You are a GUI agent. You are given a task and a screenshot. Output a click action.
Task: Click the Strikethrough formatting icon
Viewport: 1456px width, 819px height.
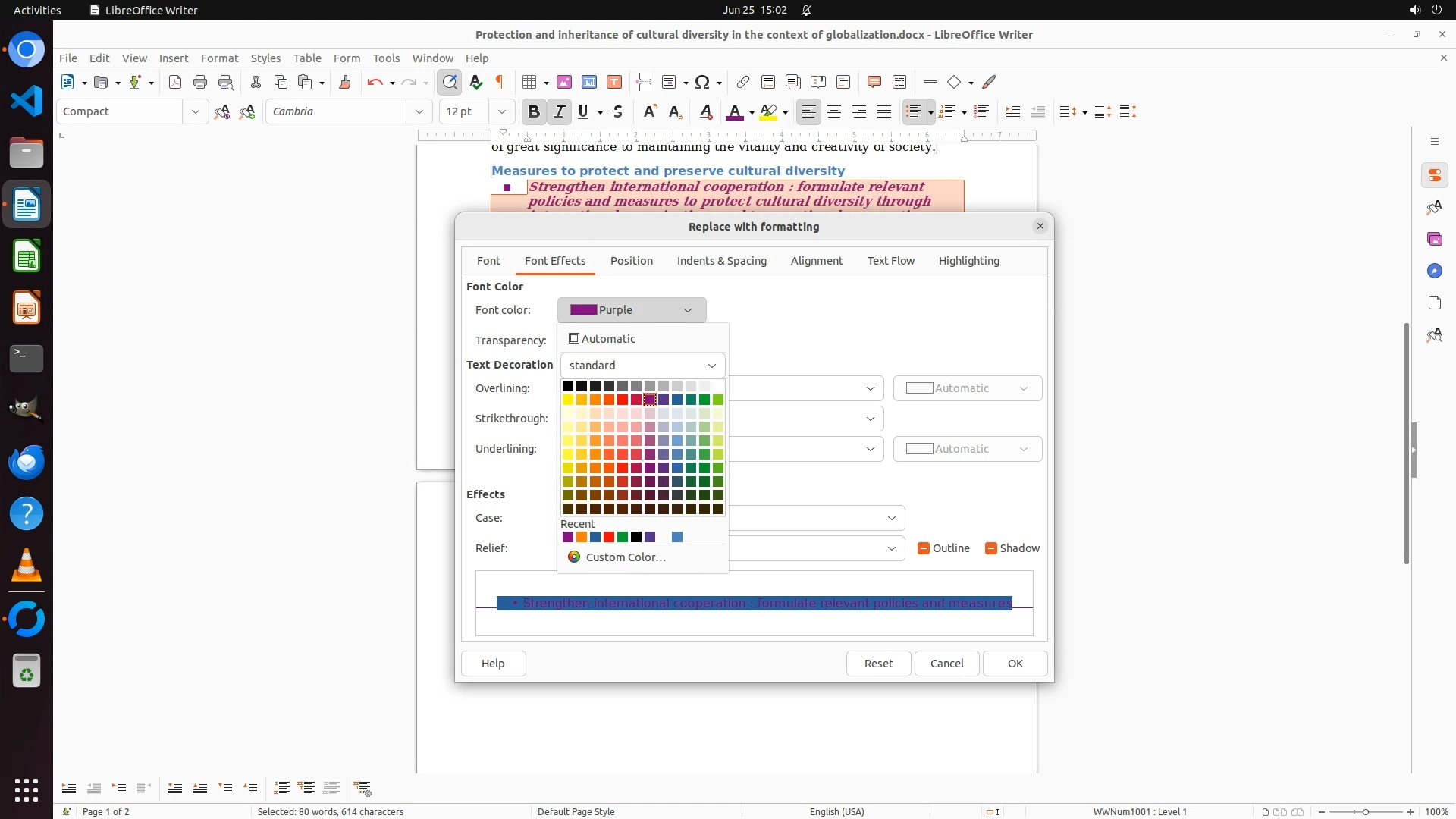[x=618, y=111]
